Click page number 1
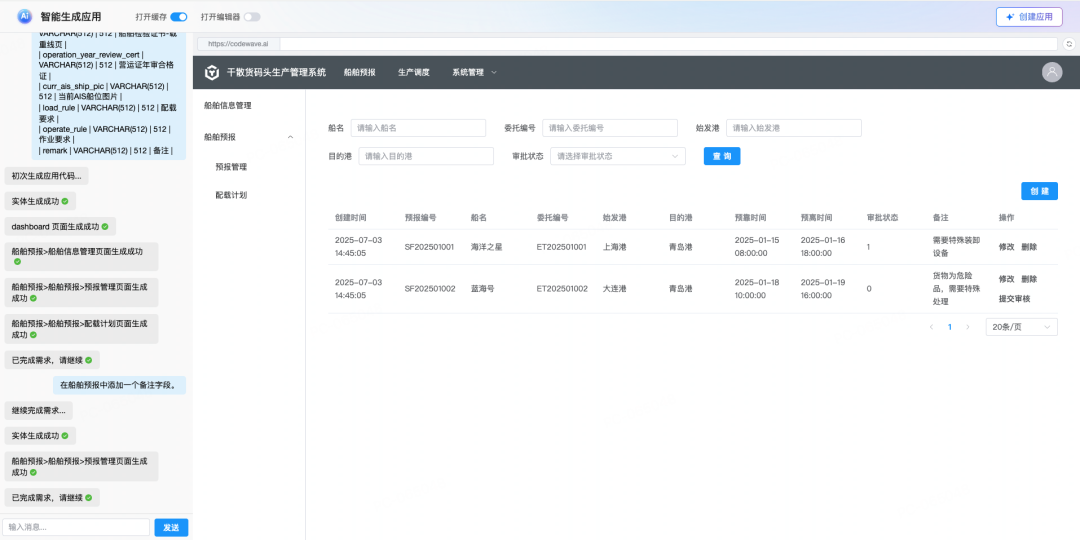This screenshot has width=1080, height=540. 950,327
